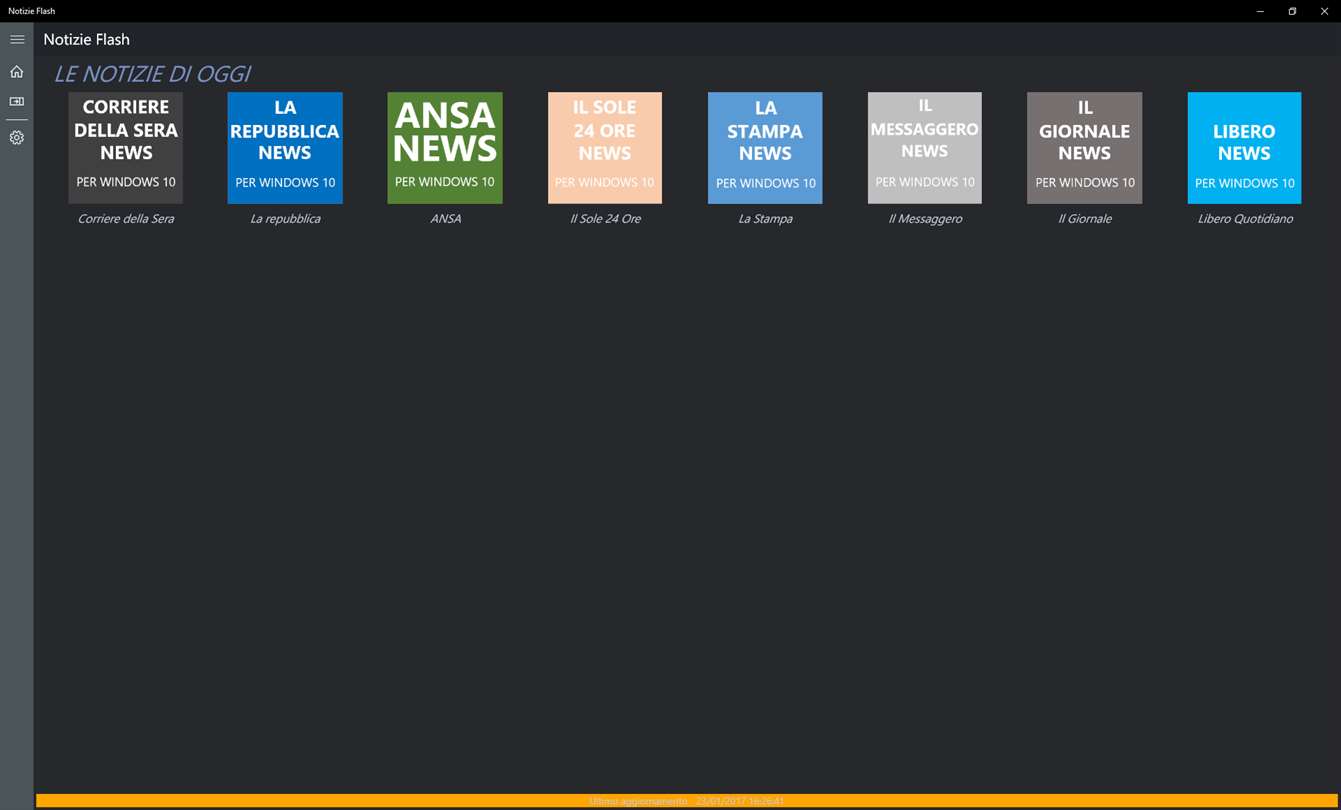Click the 'Notizie Flash' page title
Screen dimensions: 1341x810
point(87,40)
